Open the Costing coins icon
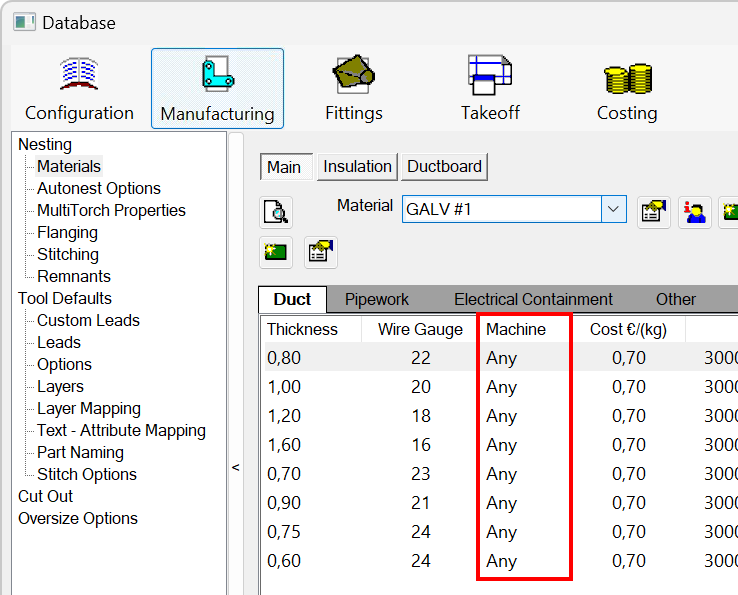 pos(627,88)
